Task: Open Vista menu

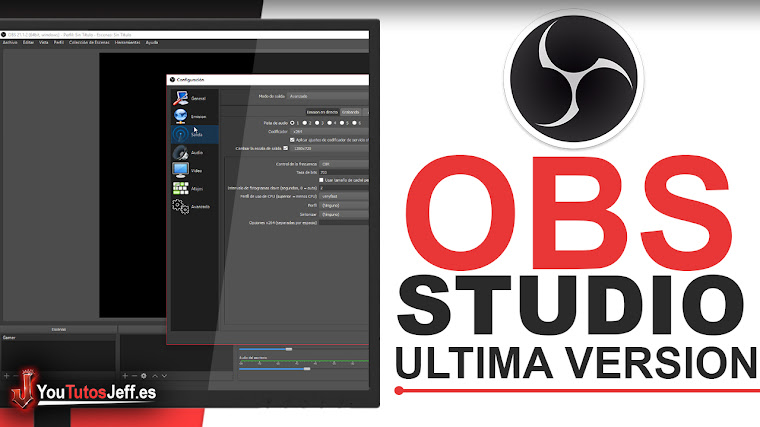Action: coord(44,43)
